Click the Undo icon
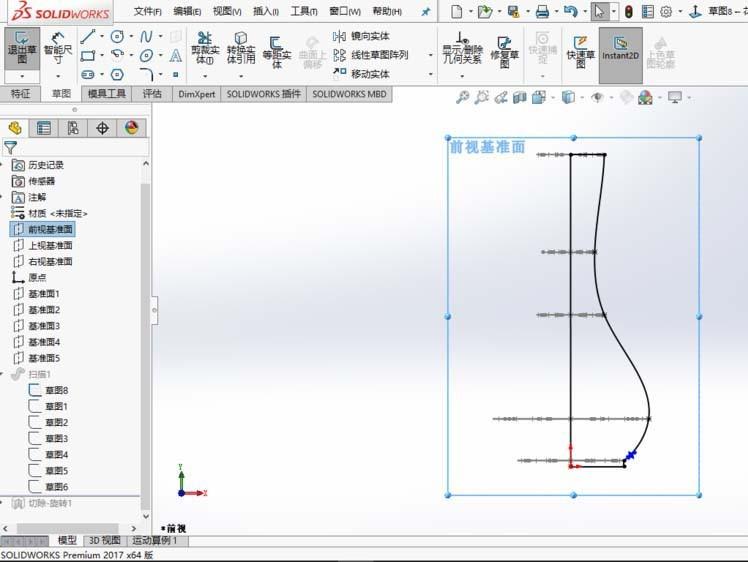748x562 pixels. point(571,11)
